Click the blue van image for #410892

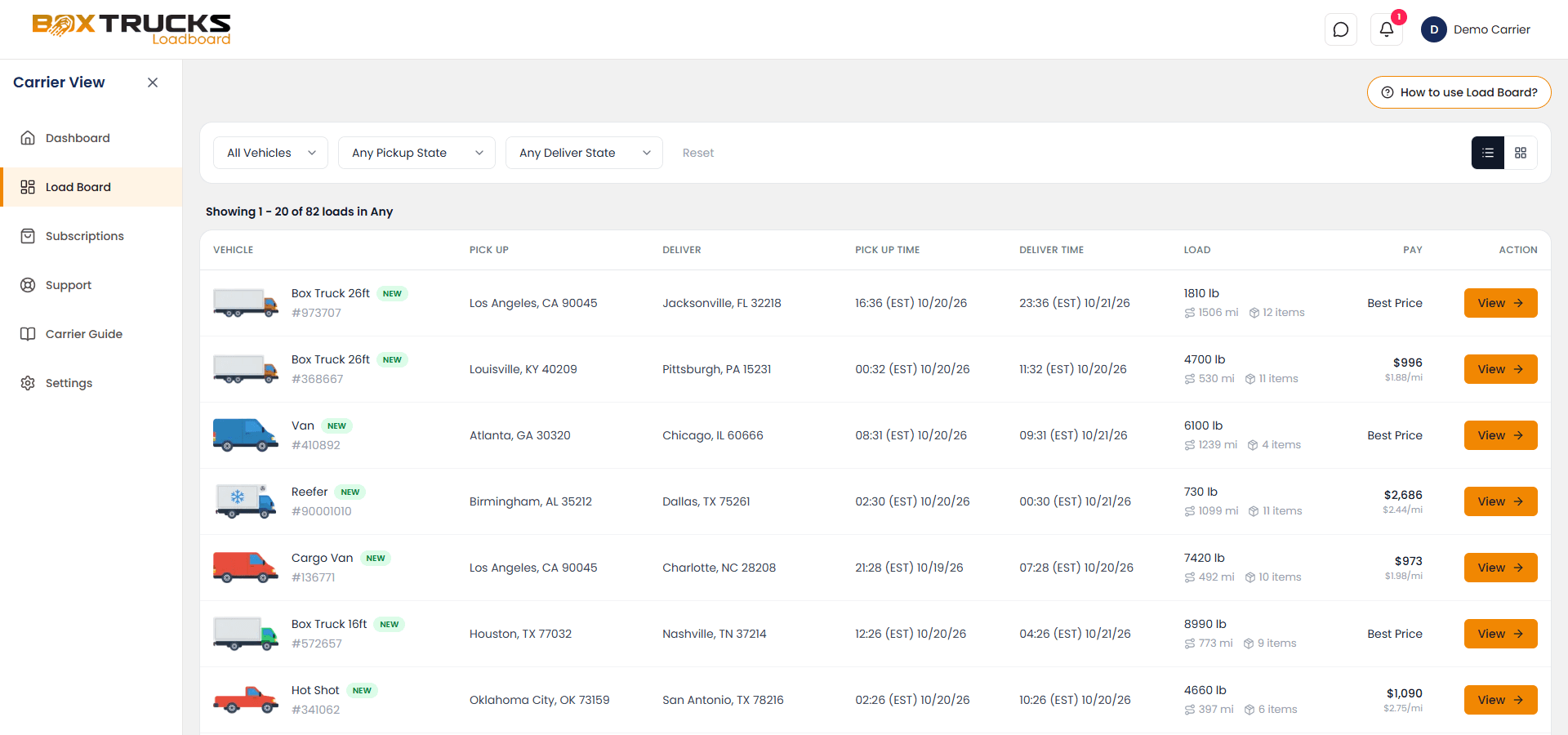pos(246,435)
